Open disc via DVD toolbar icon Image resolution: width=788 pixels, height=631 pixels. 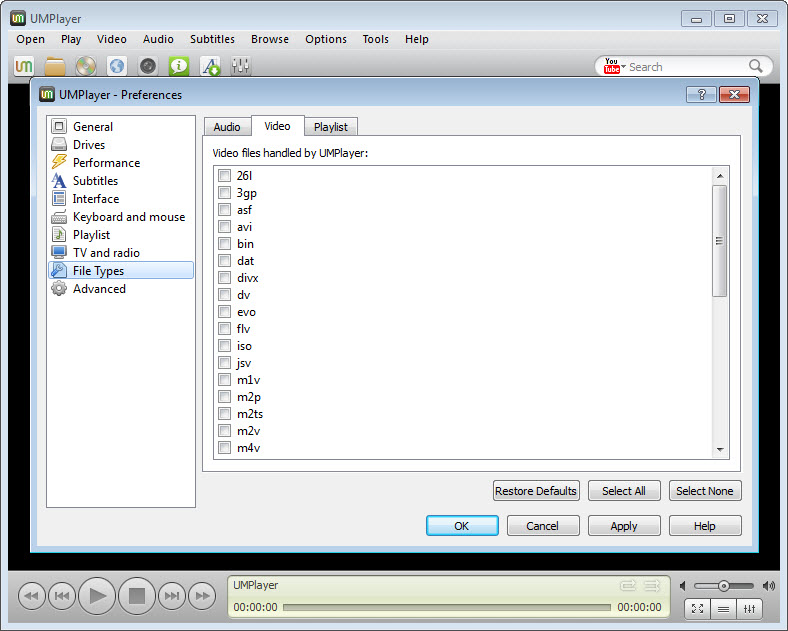tap(86, 66)
